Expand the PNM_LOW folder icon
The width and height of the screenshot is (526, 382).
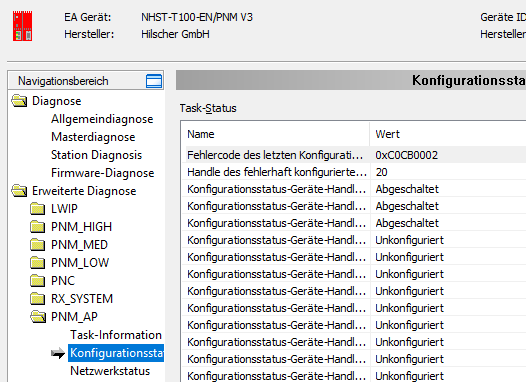tap(37, 263)
